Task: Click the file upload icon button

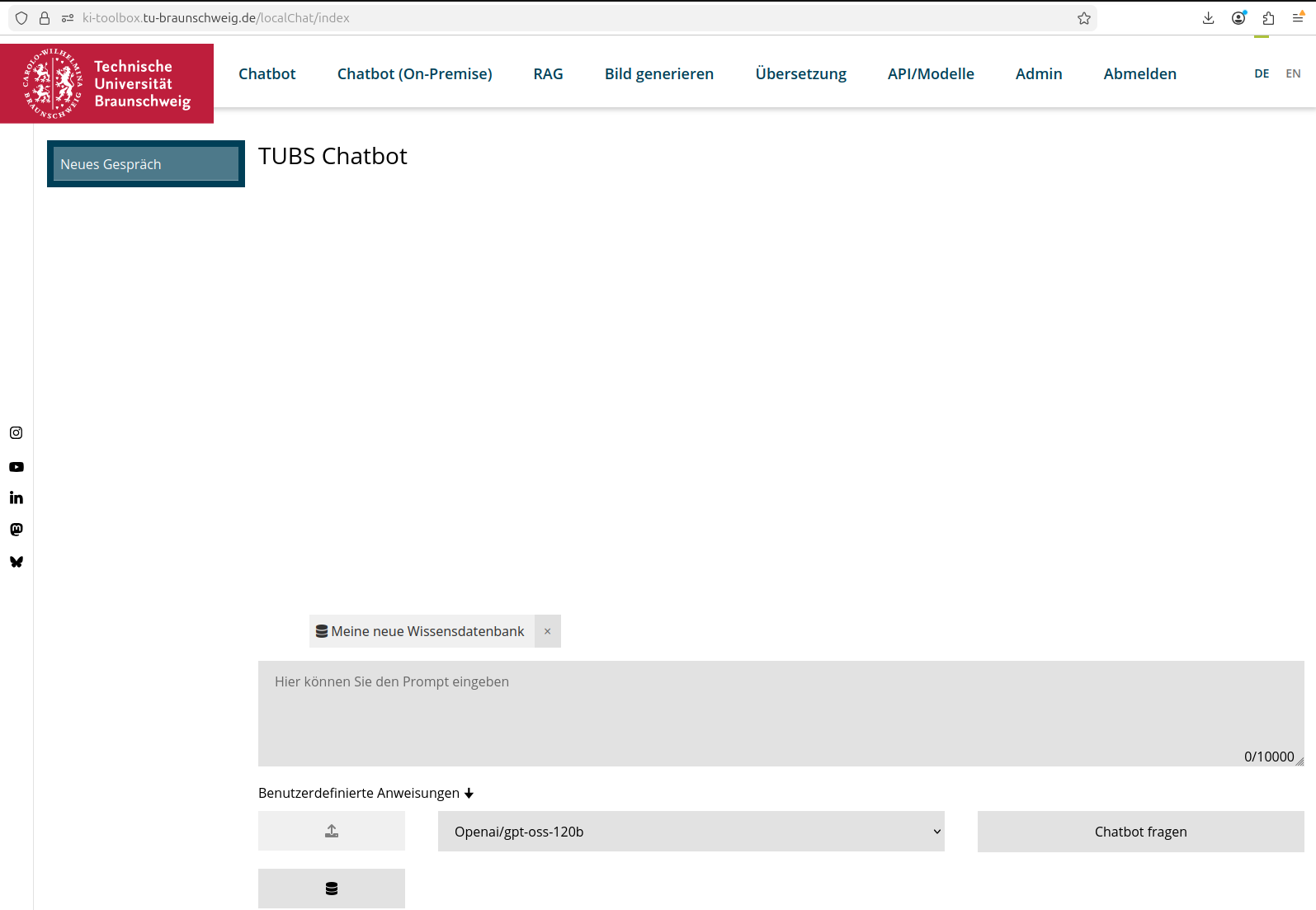Action: pos(332,831)
